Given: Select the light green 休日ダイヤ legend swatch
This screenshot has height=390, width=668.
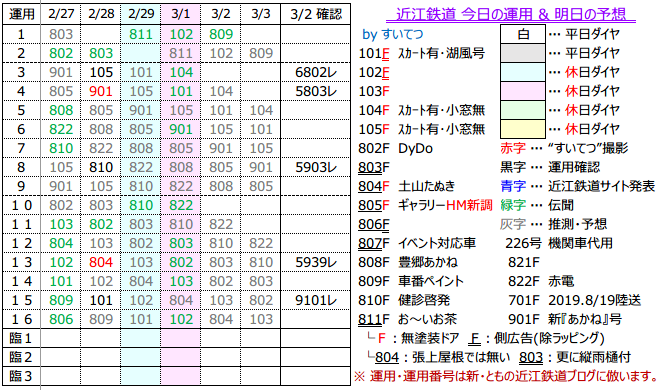Looking at the screenshot, I should tap(523, 110).
